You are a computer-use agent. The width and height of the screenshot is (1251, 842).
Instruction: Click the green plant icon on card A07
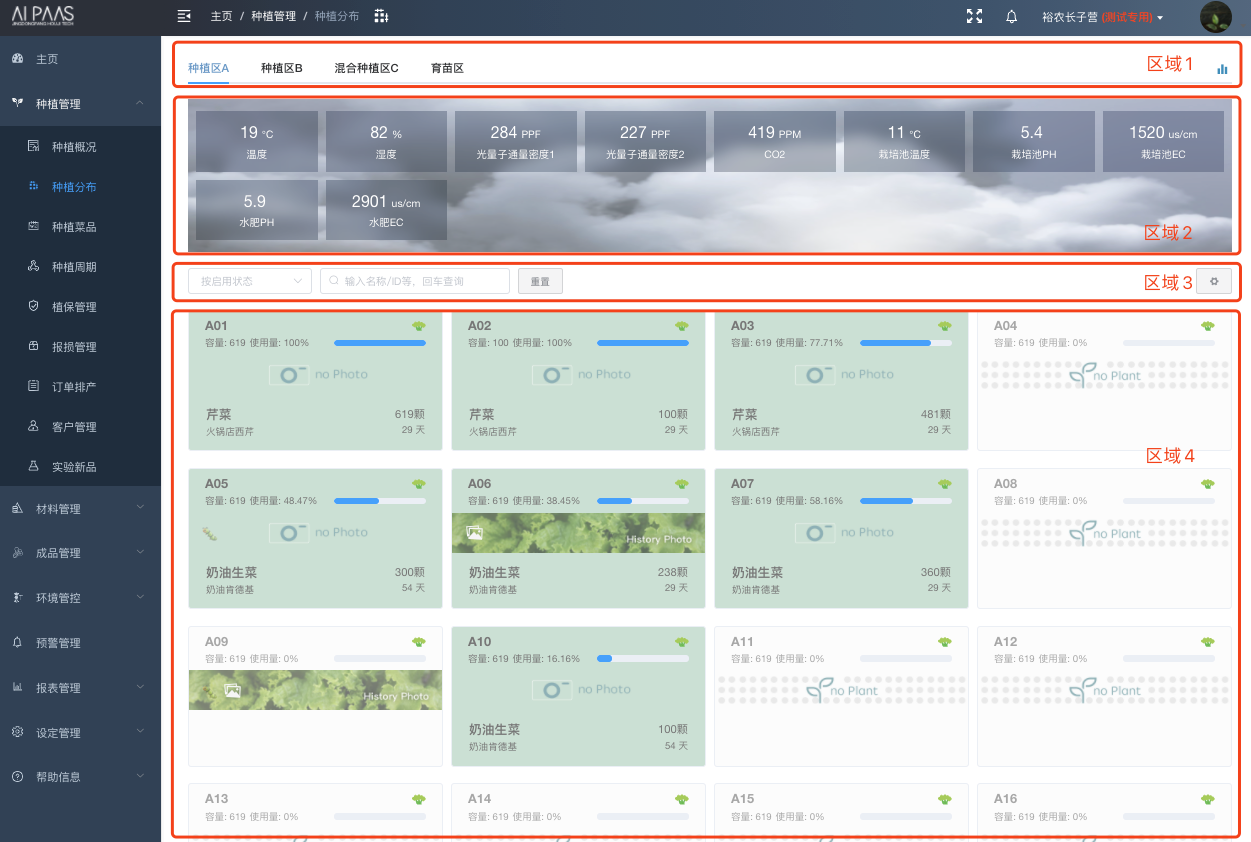[944, 484]
